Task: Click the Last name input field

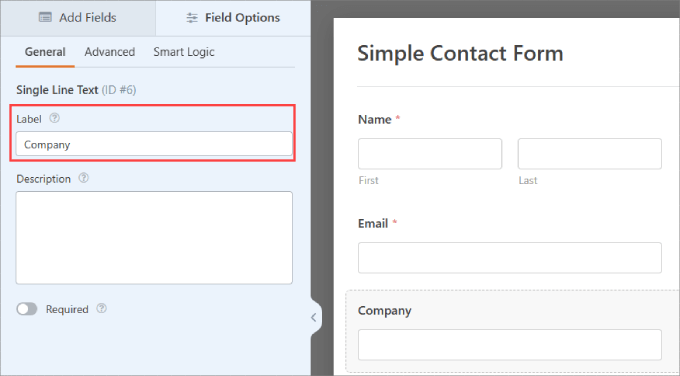Action: (589, 154)
